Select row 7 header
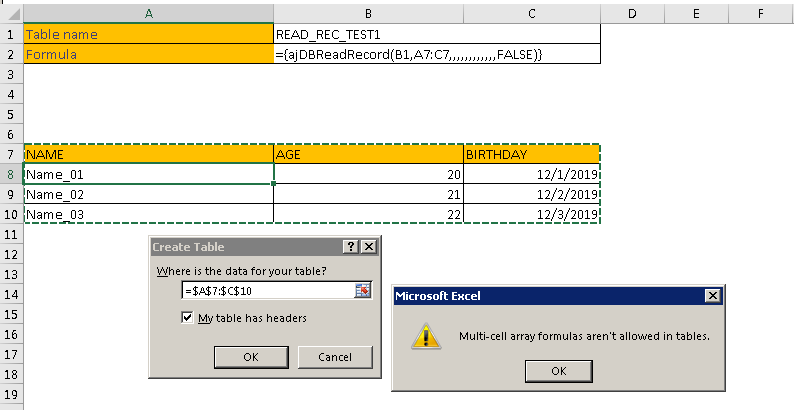This screenshot has width=794, height=410. (x=10, y=155)
